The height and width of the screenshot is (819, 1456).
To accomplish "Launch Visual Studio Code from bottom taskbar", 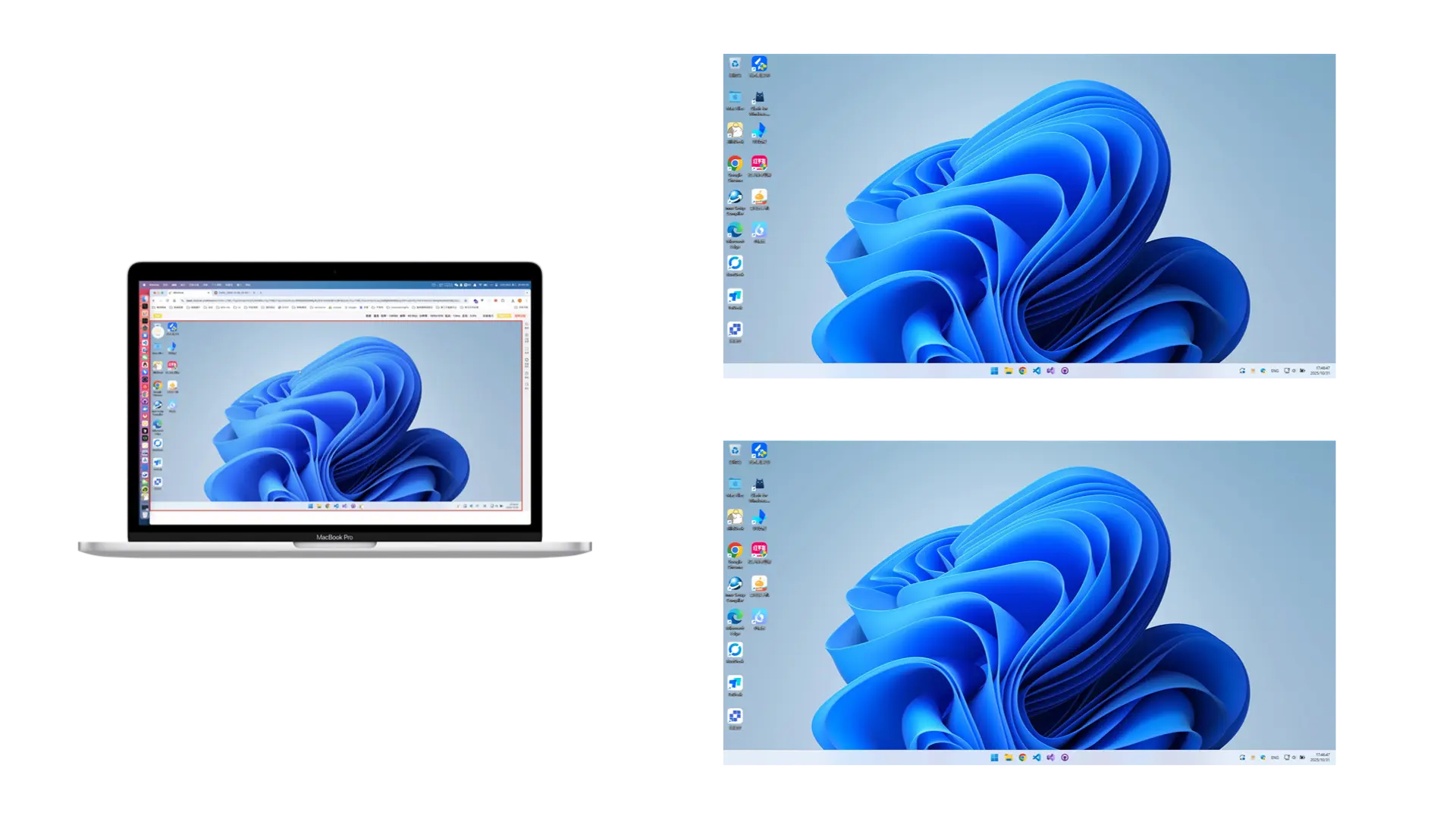I will [x=1037, y=758].
